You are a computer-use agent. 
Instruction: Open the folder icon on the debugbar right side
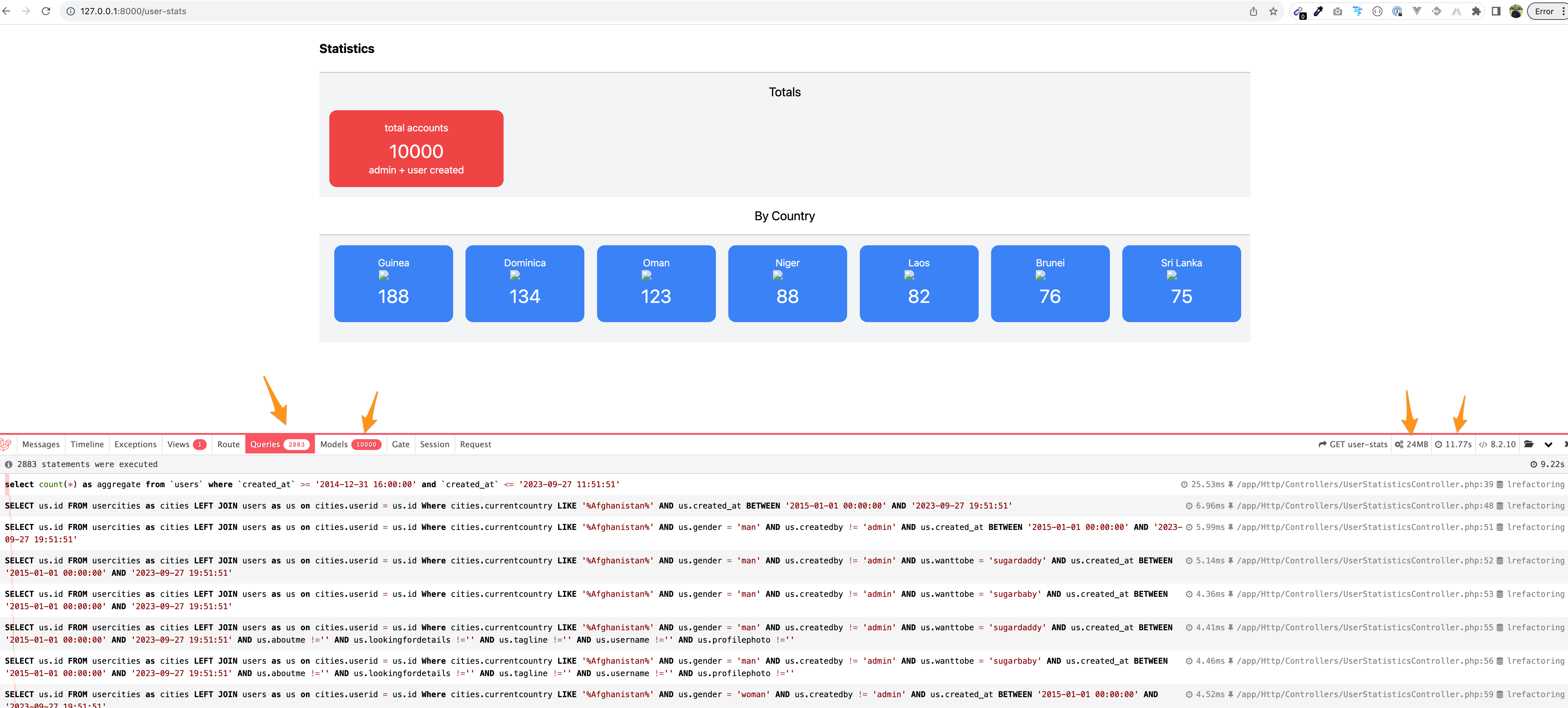1530,444
